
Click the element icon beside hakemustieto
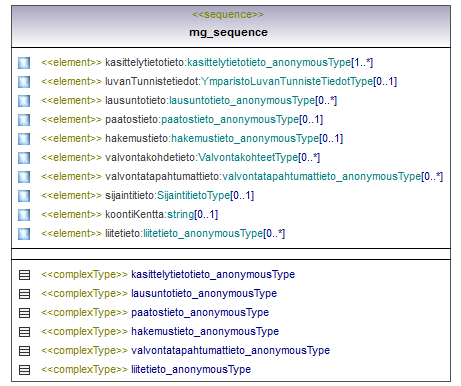(24, 139)
